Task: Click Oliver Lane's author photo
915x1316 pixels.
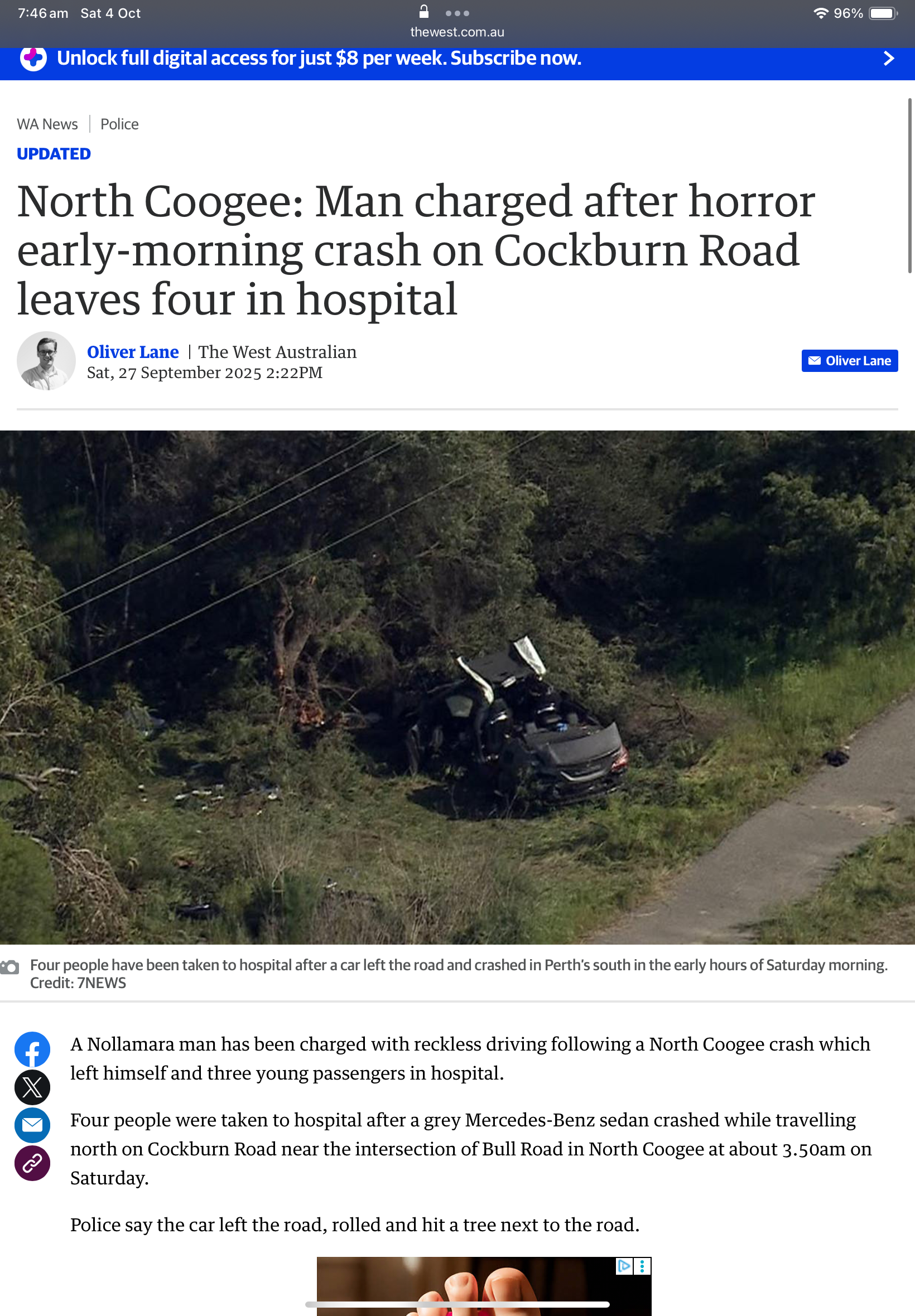Action: click(x=46, y=361)
